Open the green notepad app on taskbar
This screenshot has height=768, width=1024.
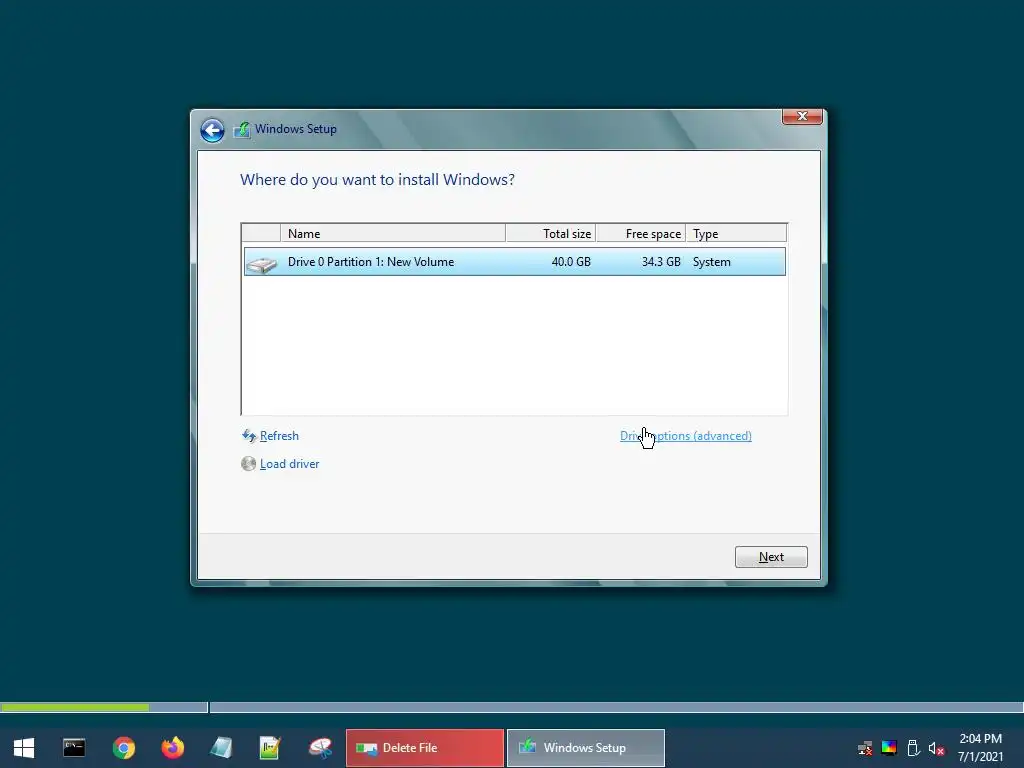pos(270,748)
